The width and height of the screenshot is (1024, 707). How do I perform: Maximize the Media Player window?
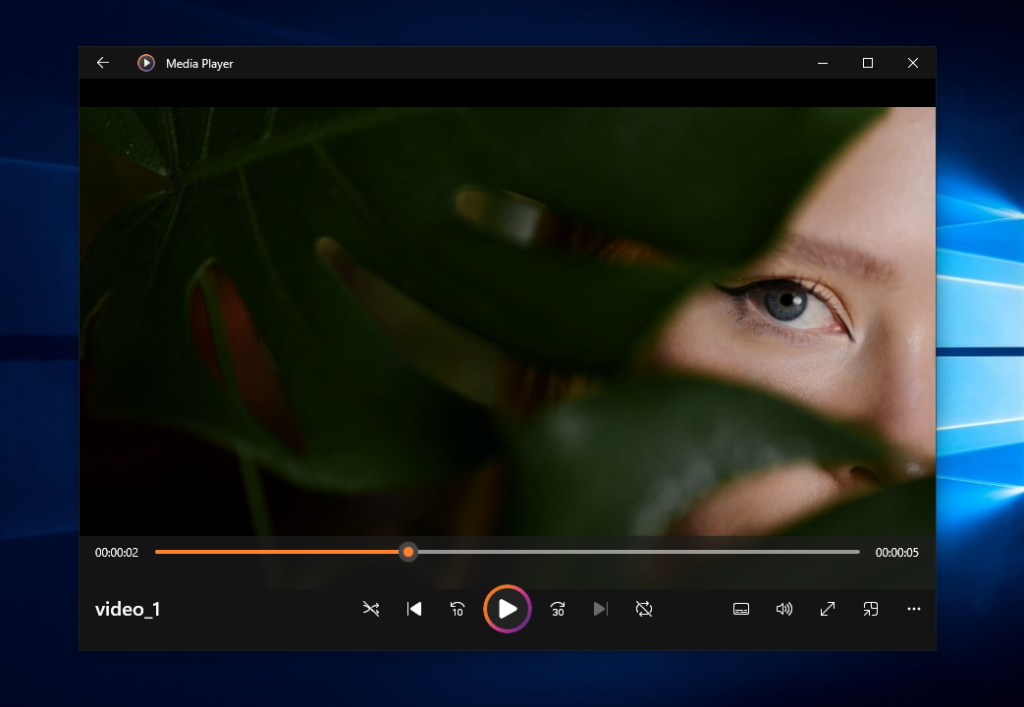[868, 63]
